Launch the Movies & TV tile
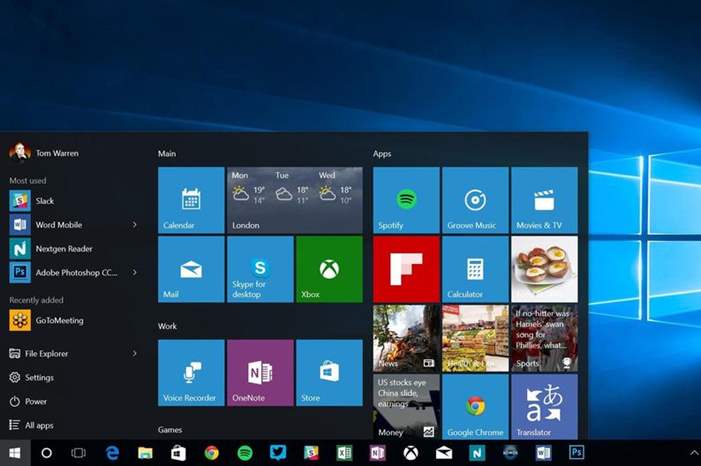The height and width of the screenshot is (466, 701). 544,200
